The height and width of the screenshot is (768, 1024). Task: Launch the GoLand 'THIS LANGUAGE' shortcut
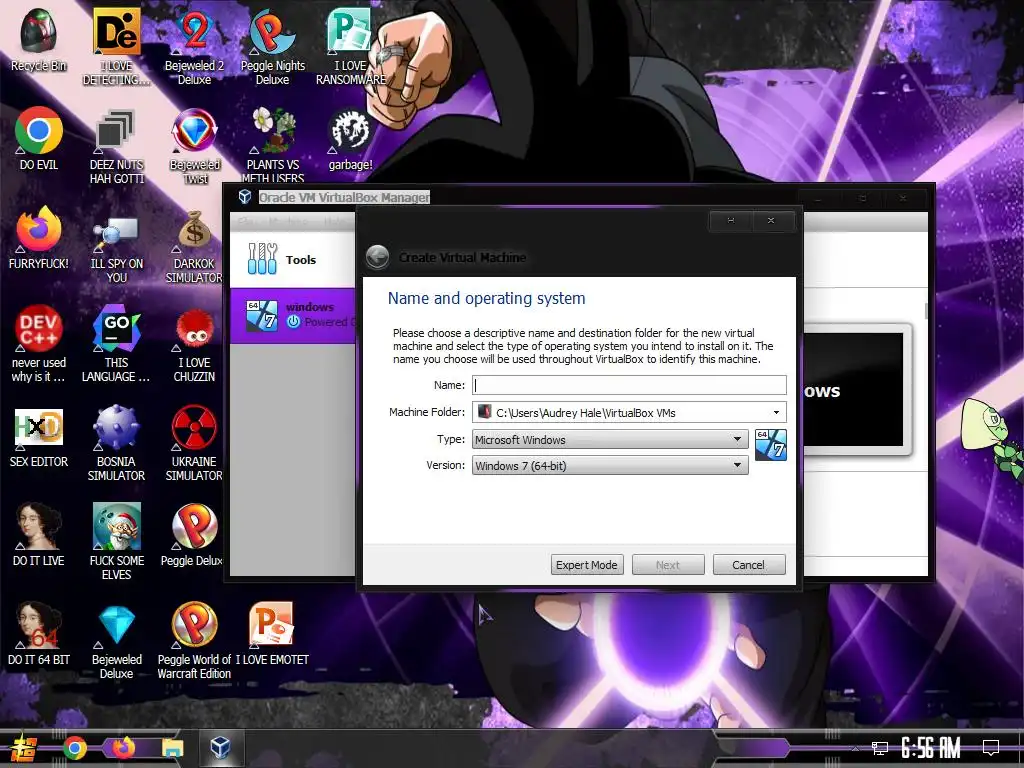tap(116, 344)
